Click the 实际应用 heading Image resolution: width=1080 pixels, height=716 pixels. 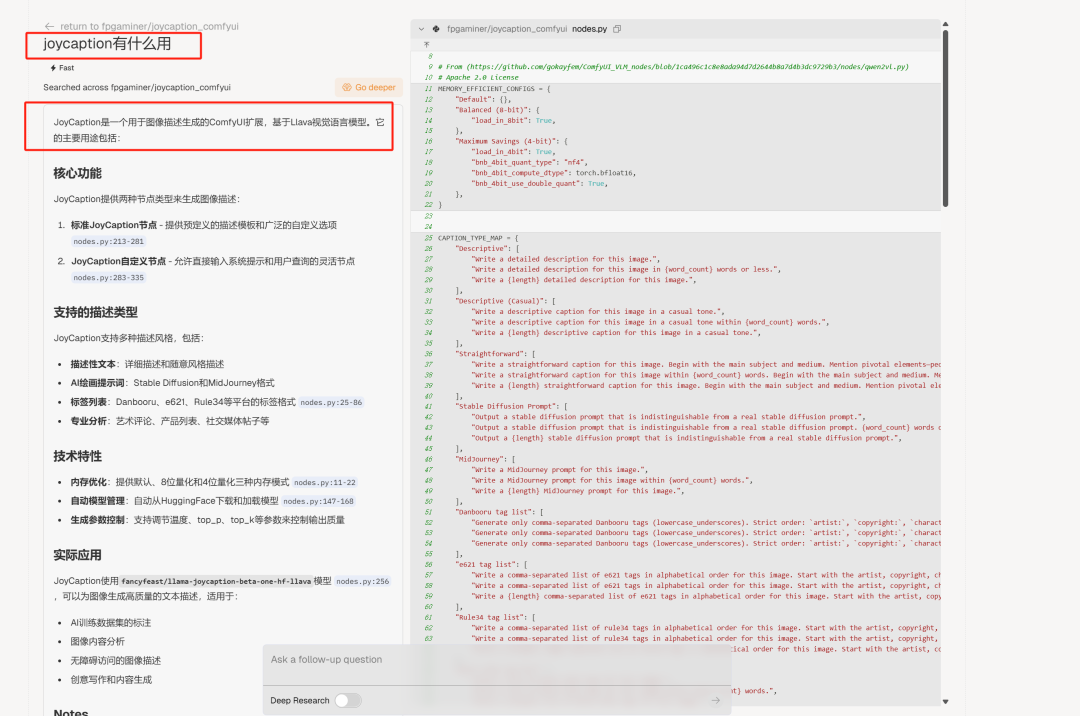(78, 556)
